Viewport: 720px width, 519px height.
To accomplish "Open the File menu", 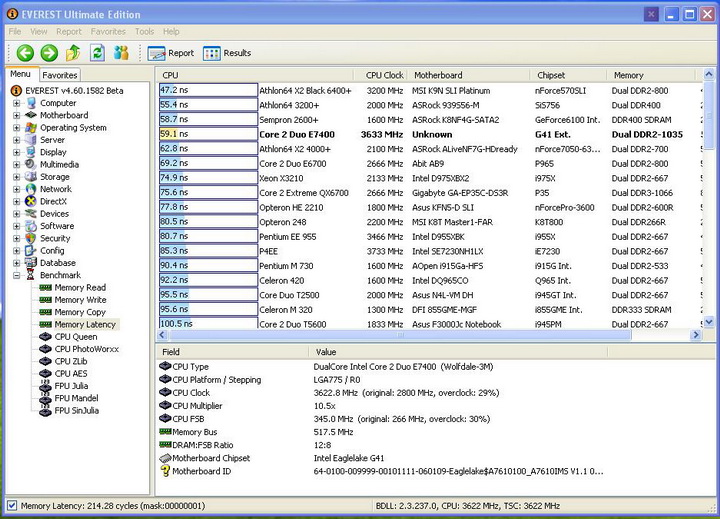I will click(15, 31).
